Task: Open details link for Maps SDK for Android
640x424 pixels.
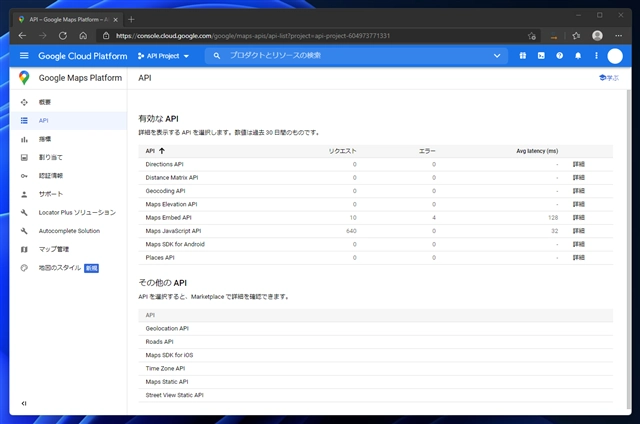Action: [578, 244]
